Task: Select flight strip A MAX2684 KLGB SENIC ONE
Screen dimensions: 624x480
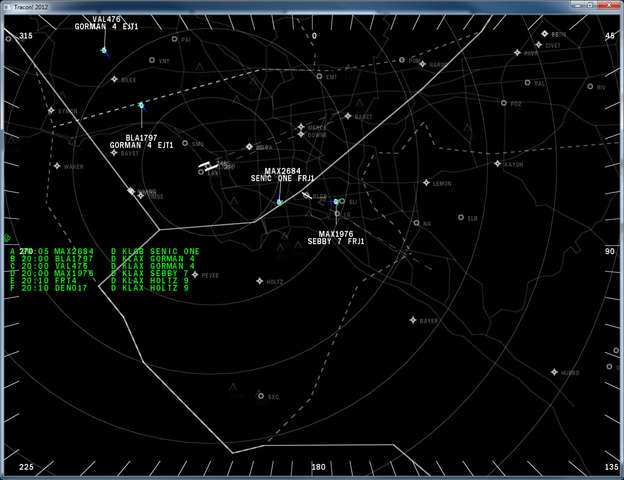Action: [x=105, y=252]
